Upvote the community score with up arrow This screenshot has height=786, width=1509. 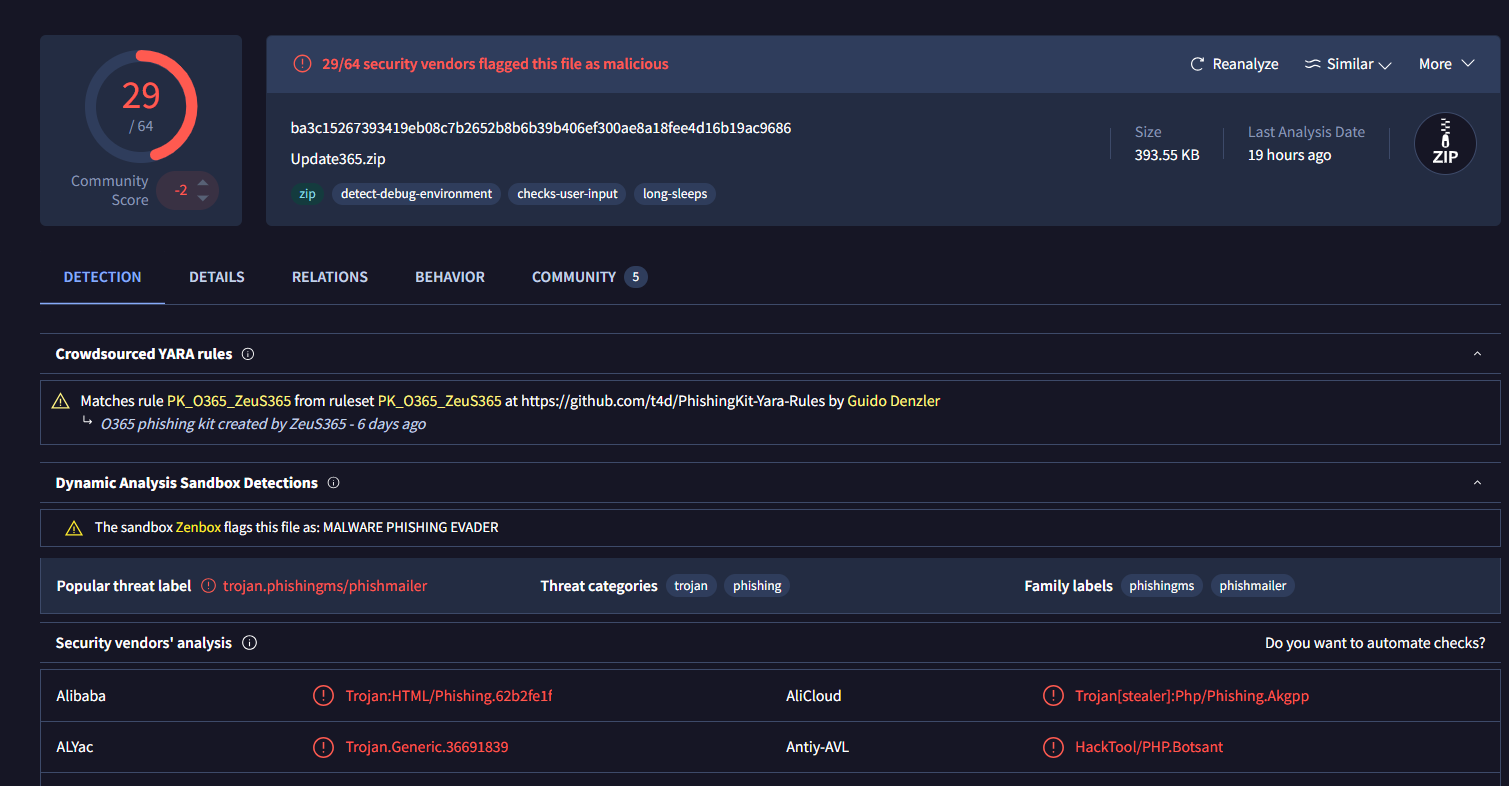click(x=203, y=182)
